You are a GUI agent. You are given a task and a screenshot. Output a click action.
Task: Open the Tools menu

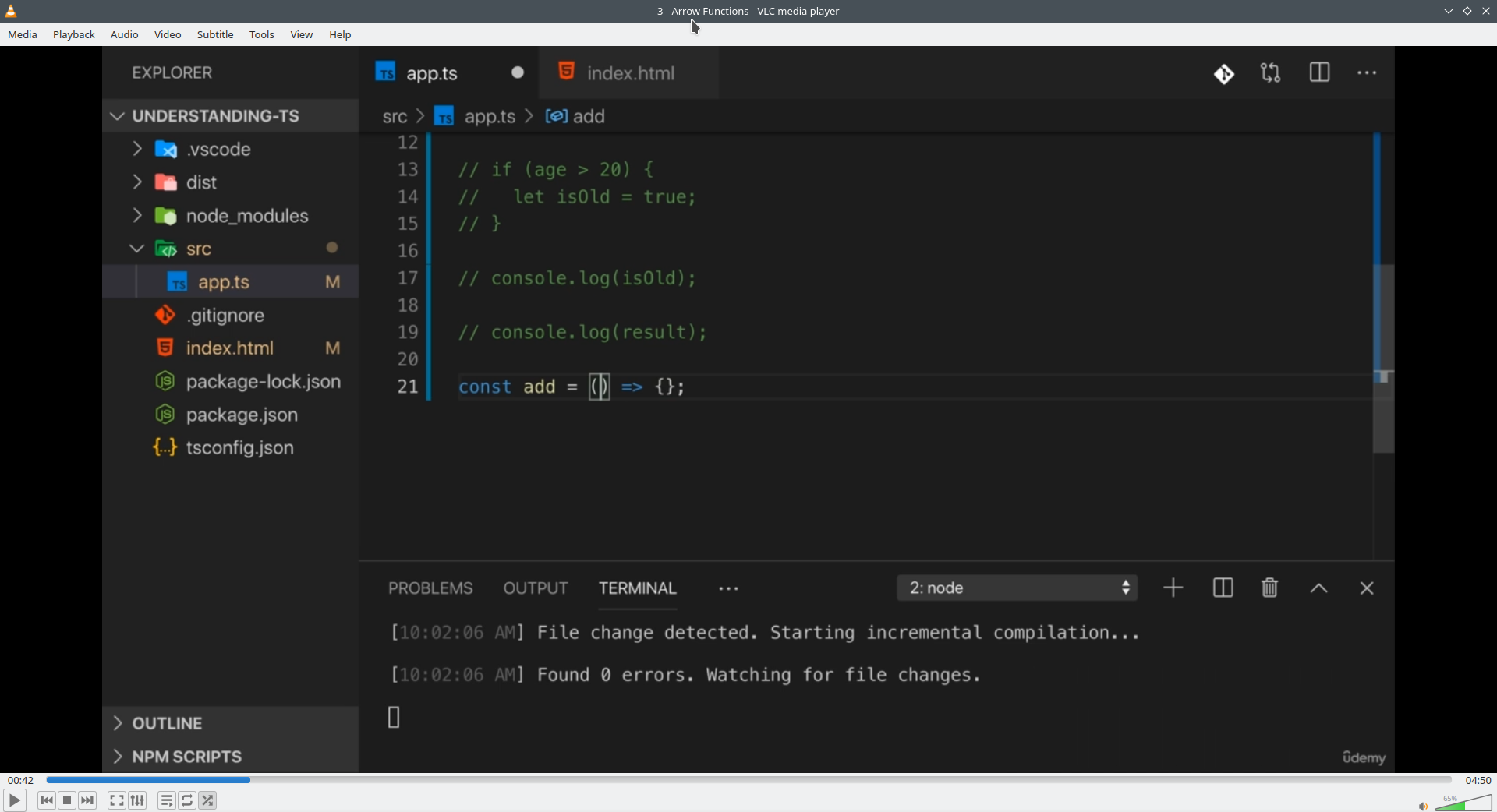coord(262,34)
